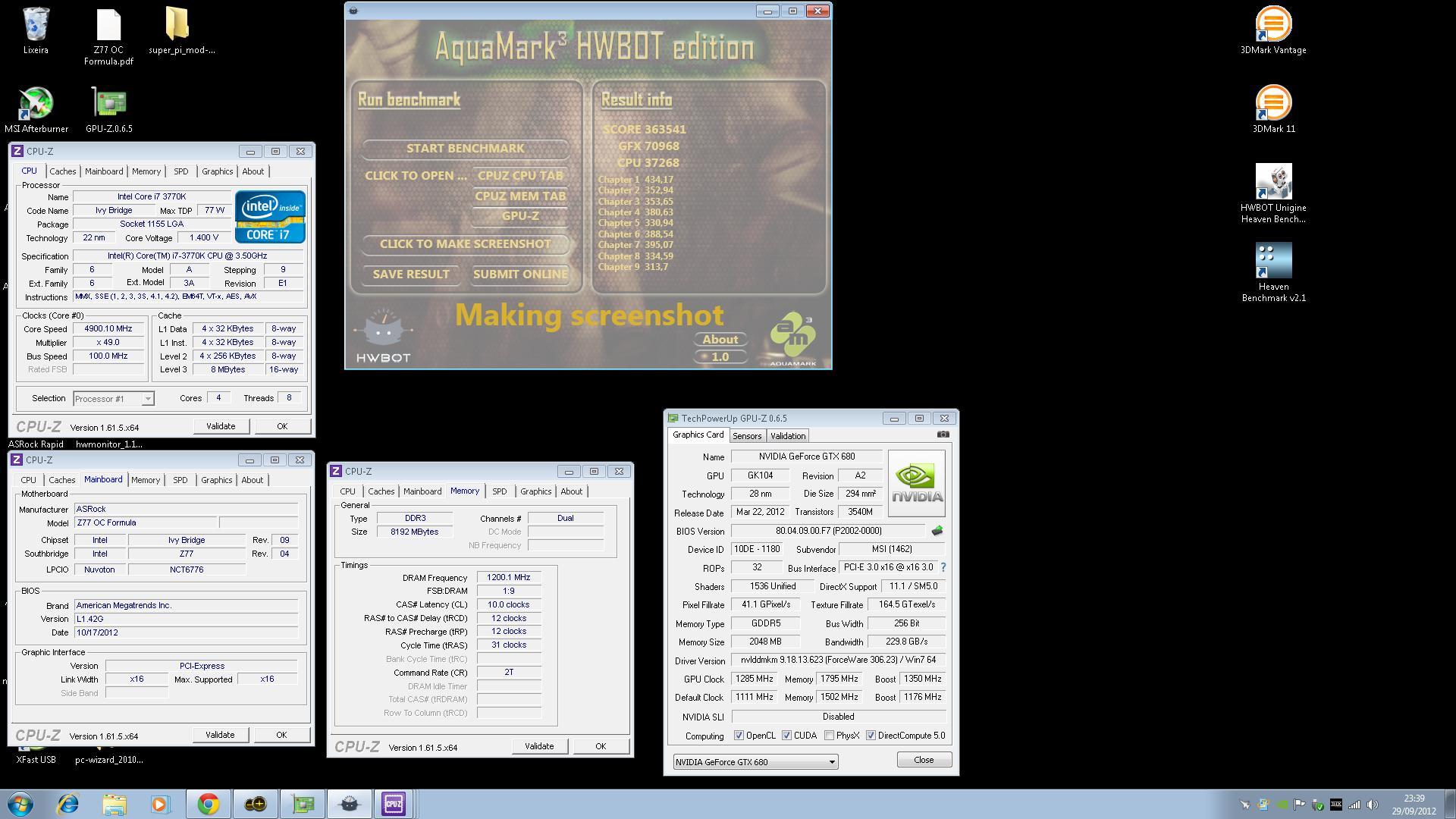
Task: Launch Heaven Benchmark v2.1 shortcut
Action: point(1273,272)
